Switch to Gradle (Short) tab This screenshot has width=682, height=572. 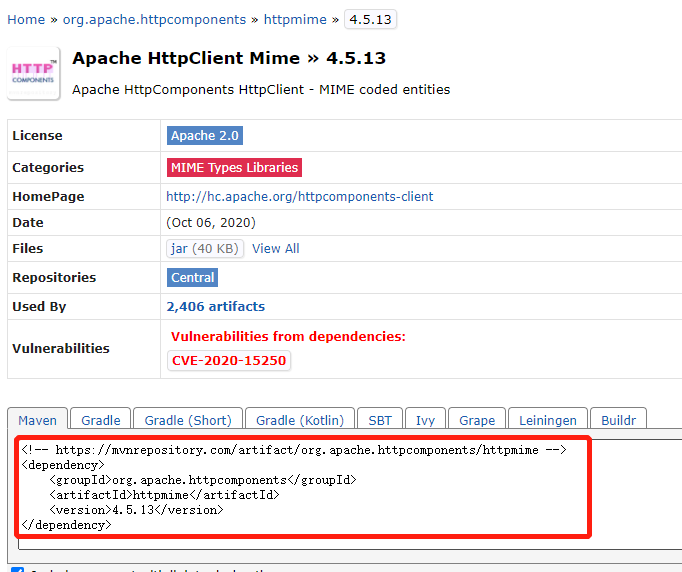click(188, 420)
